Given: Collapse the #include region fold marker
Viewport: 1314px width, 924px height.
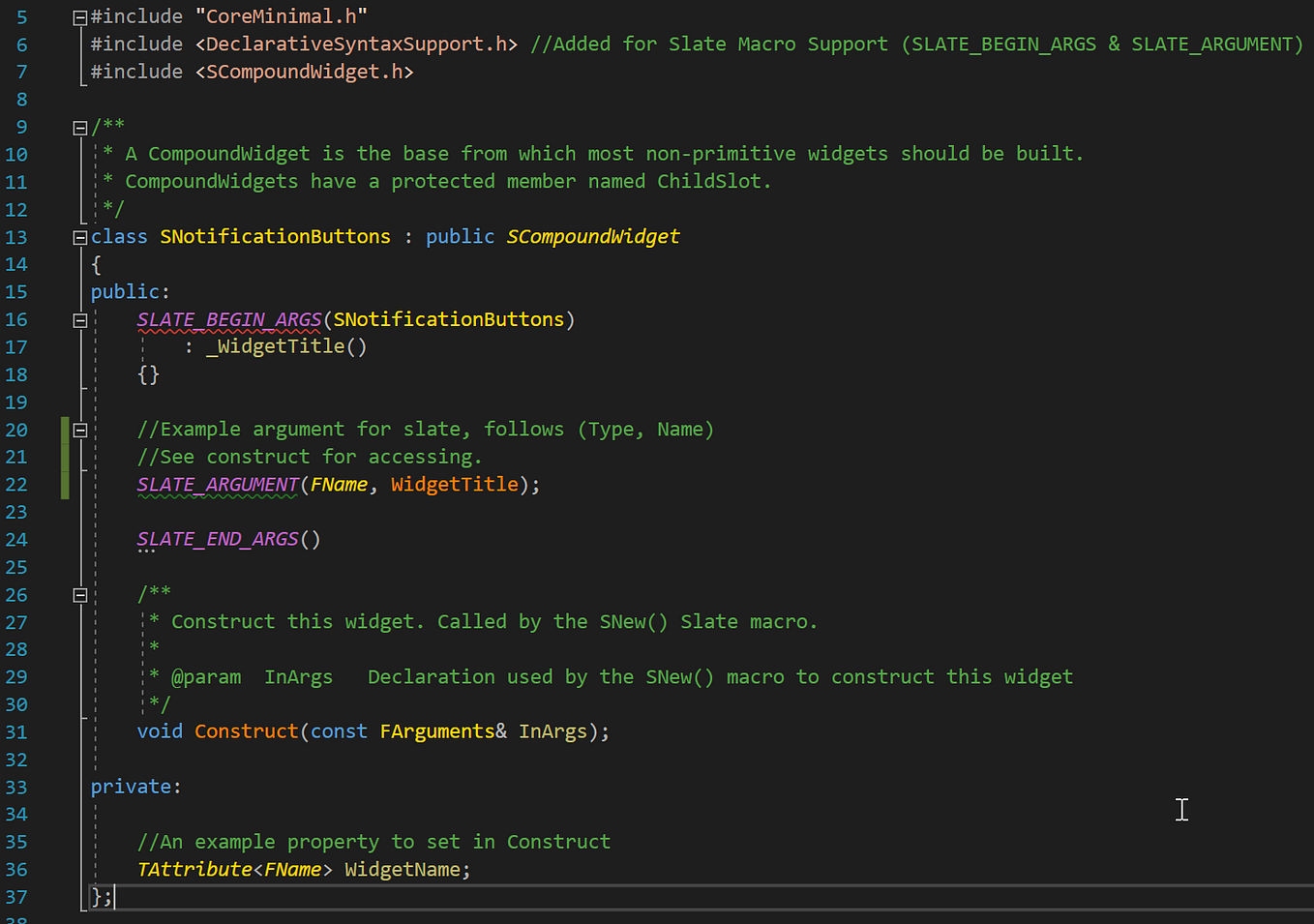Looking at the screenshot, I should (78, 15).
